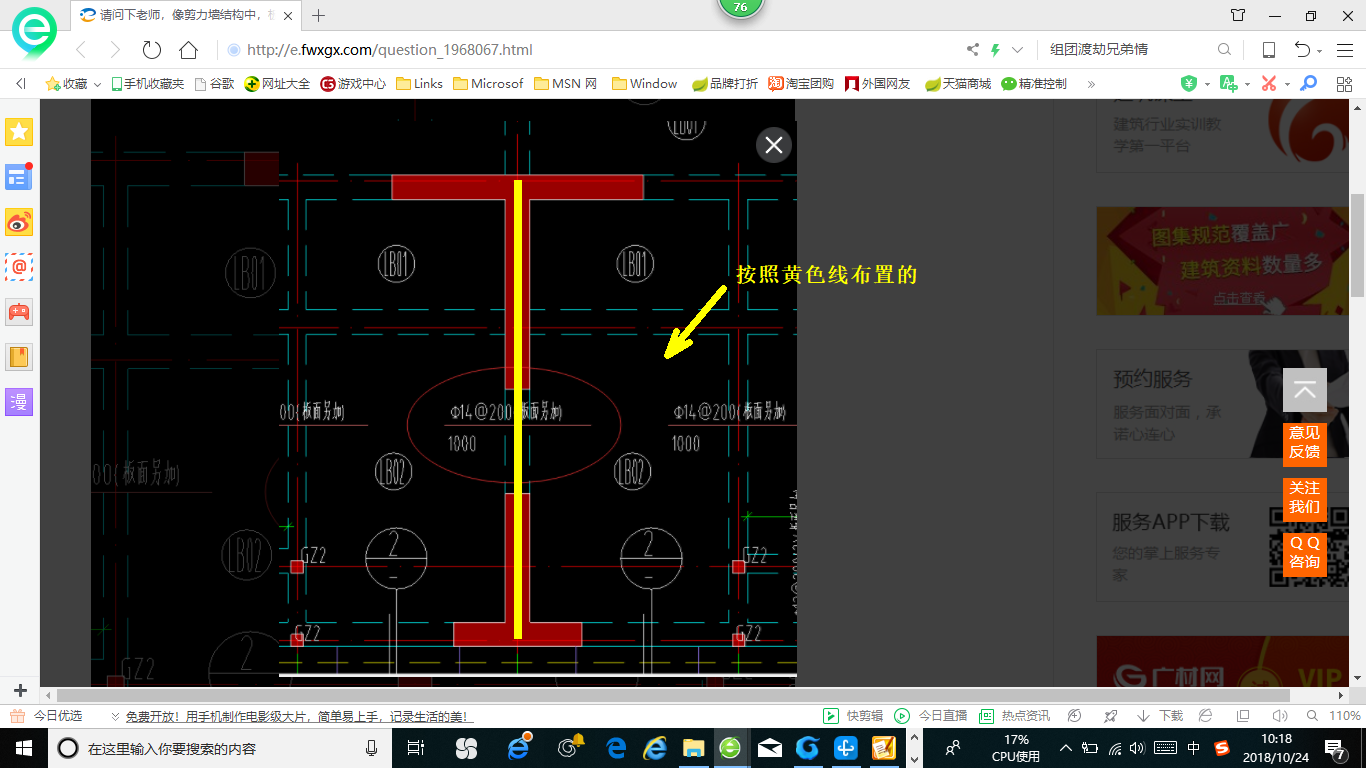The width and height of the screenshot is (1366, 768).
Task: Open a new browser tab
Action: 319,15
